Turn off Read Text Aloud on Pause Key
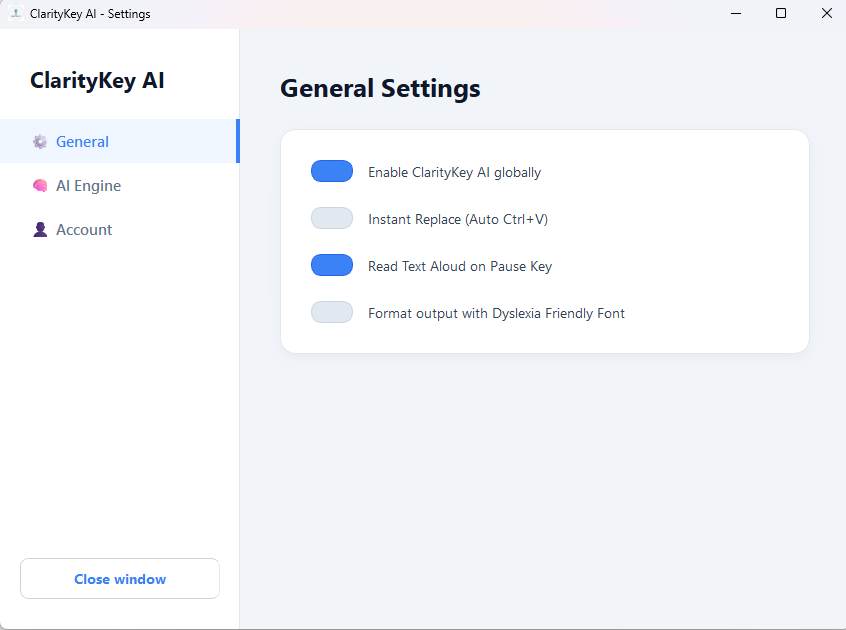Image resolution: width=846 pixels, height=630 pixels. tap(331, 264)
